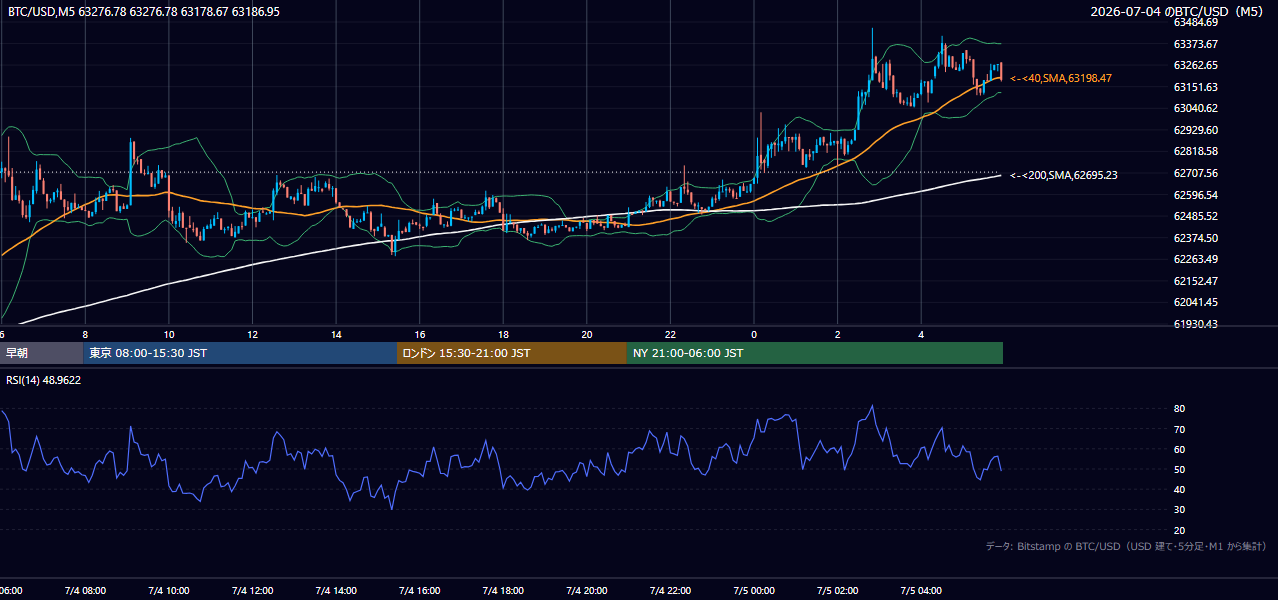Click price axis value 62263.49
Image resolution: width=1278 pixels, height=600 pixels.
tap(1195, 259)
